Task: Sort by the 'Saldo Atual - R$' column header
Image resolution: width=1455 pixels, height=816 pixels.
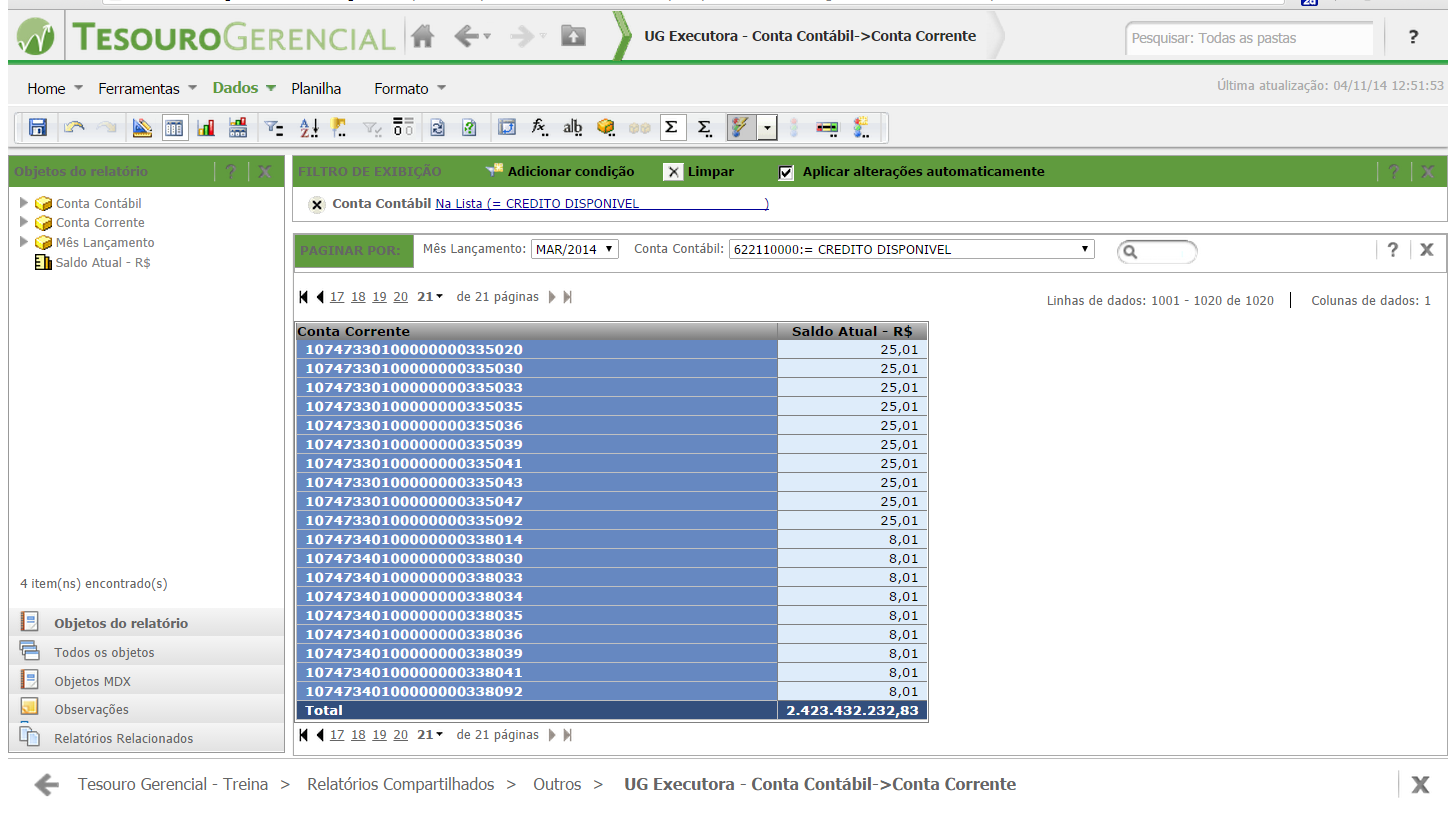Action: coord(852,331)
